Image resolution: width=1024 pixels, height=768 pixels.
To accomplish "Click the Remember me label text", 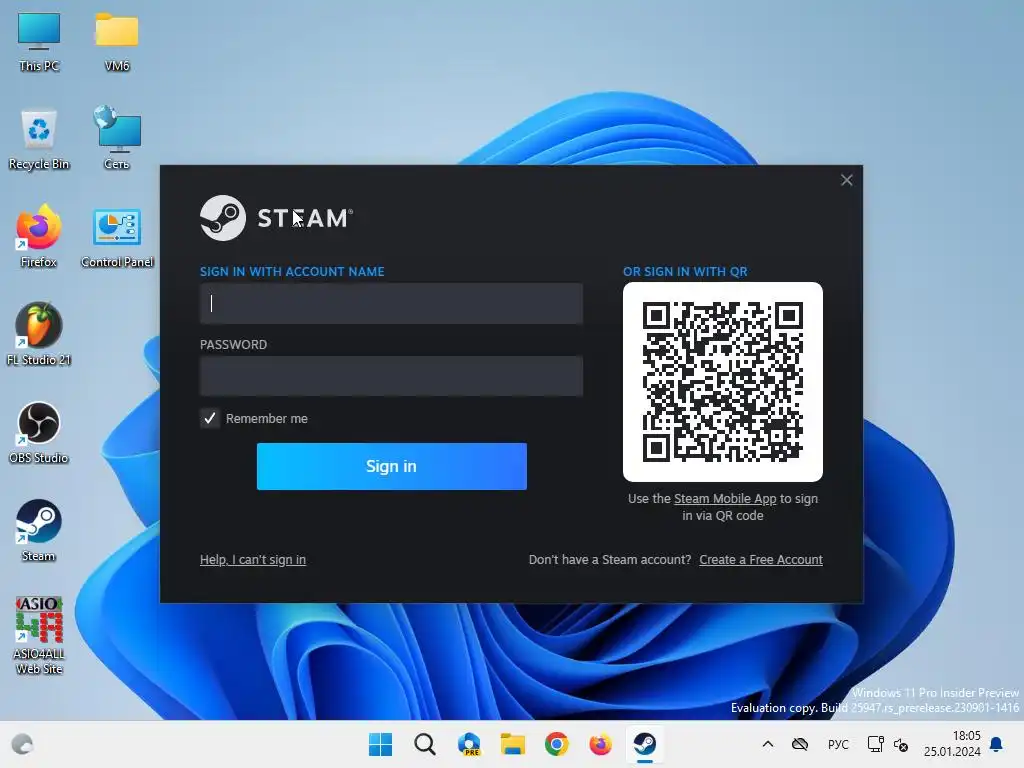I will tap(266, 419).
